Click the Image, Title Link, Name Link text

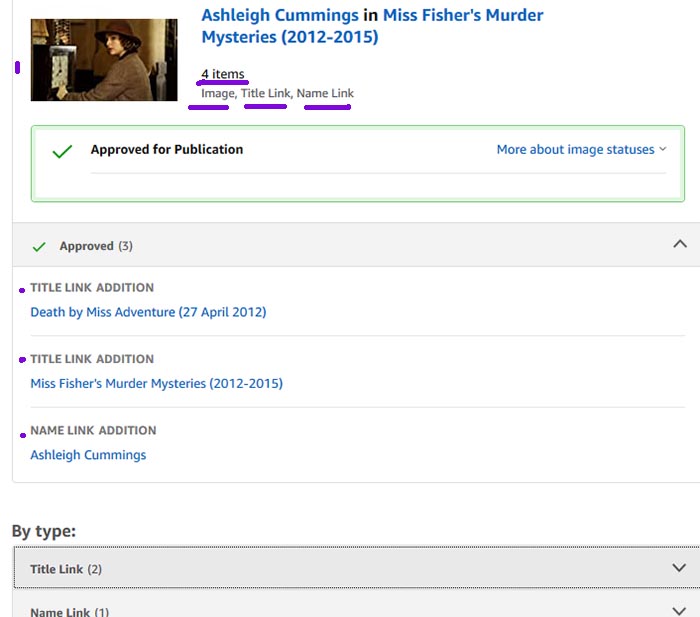277,93
